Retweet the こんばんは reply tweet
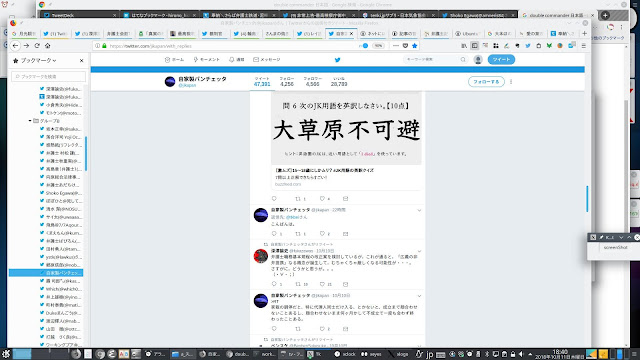The image size is (640, 360). (x=298, y=234)
